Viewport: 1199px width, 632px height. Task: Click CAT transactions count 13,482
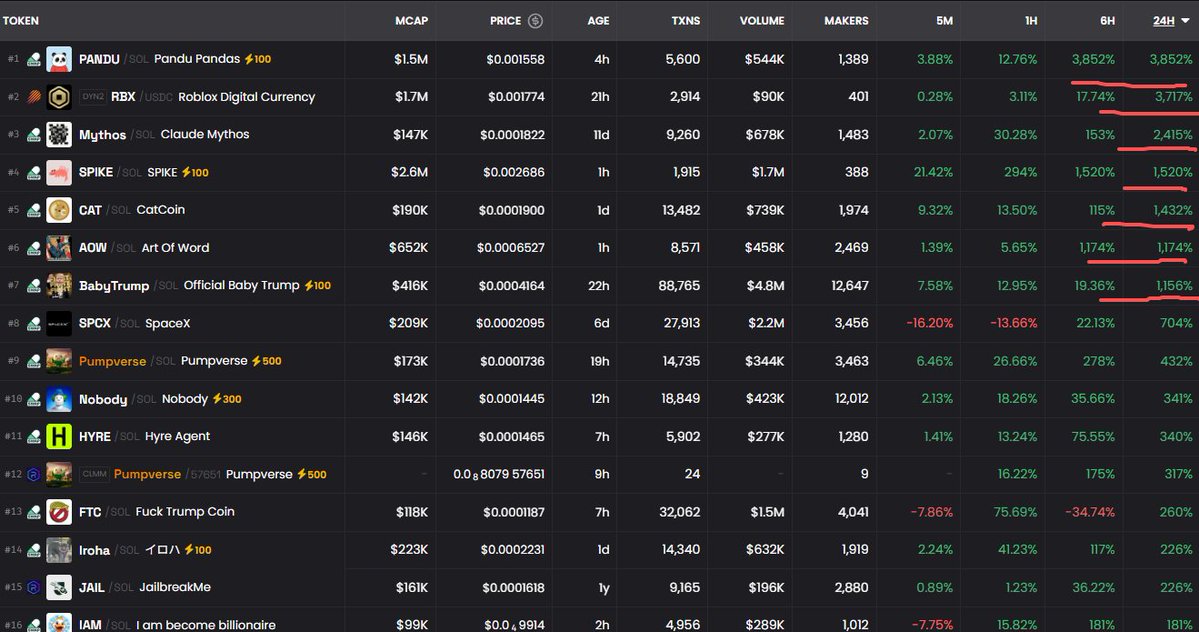pos(679,210)
